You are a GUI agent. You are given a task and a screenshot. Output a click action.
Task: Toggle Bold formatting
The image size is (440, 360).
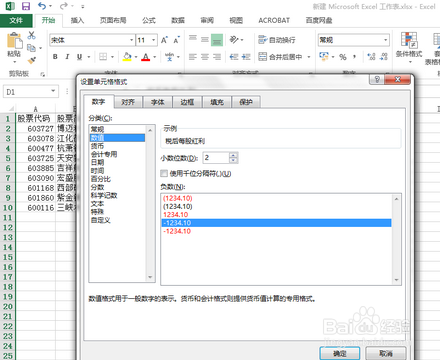click(x=55, y=57)
